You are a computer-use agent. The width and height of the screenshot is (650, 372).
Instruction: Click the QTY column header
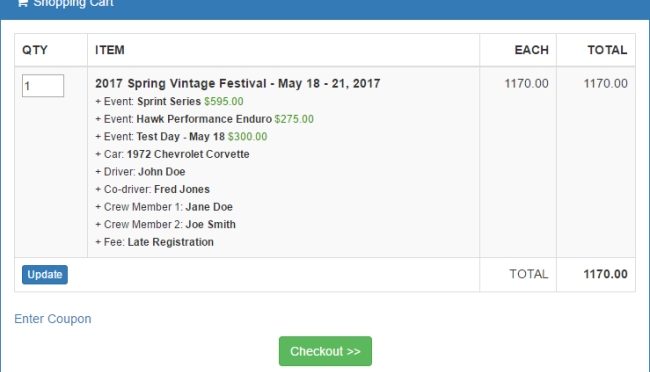[35, 50]
